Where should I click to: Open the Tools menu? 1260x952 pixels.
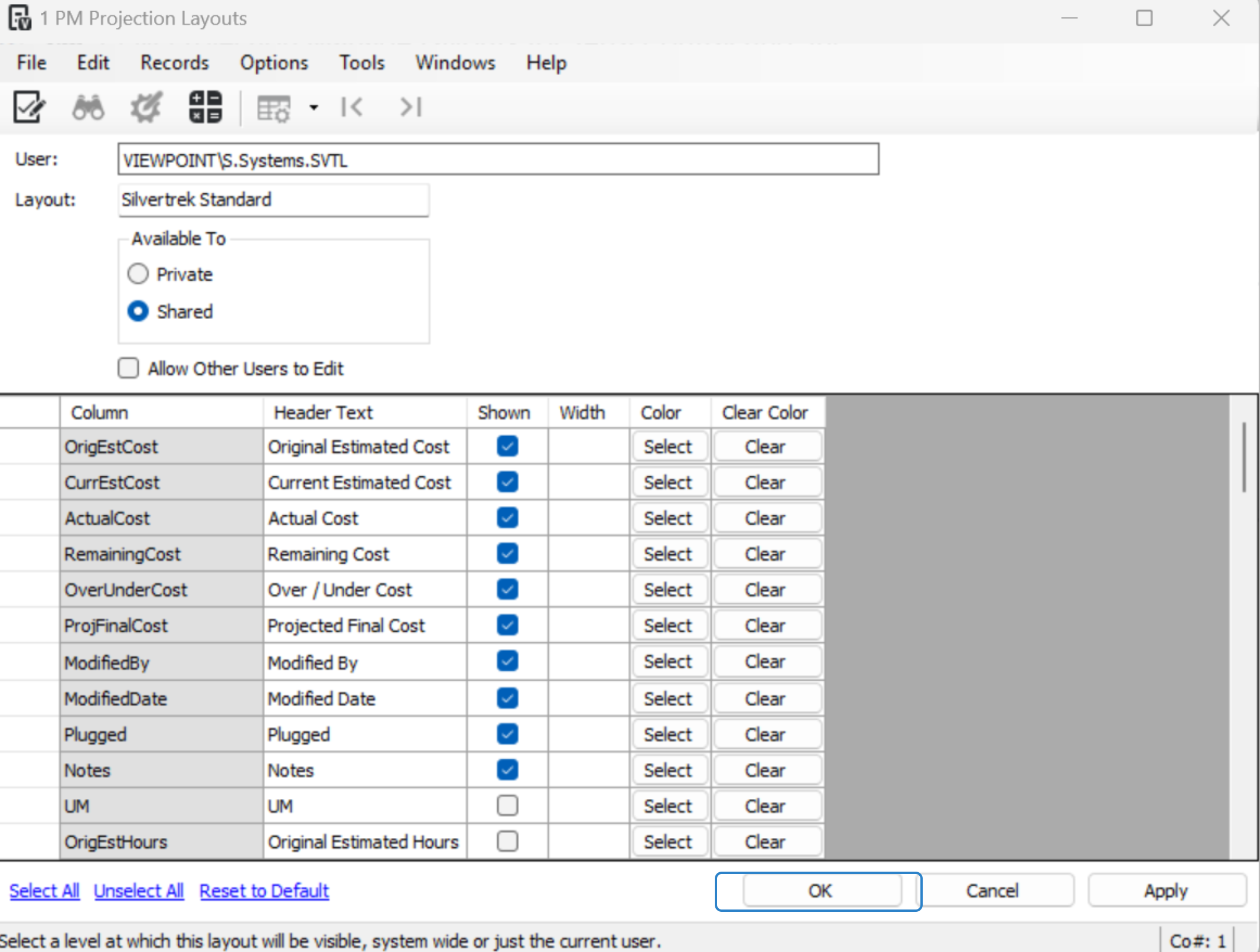[362, 62]
